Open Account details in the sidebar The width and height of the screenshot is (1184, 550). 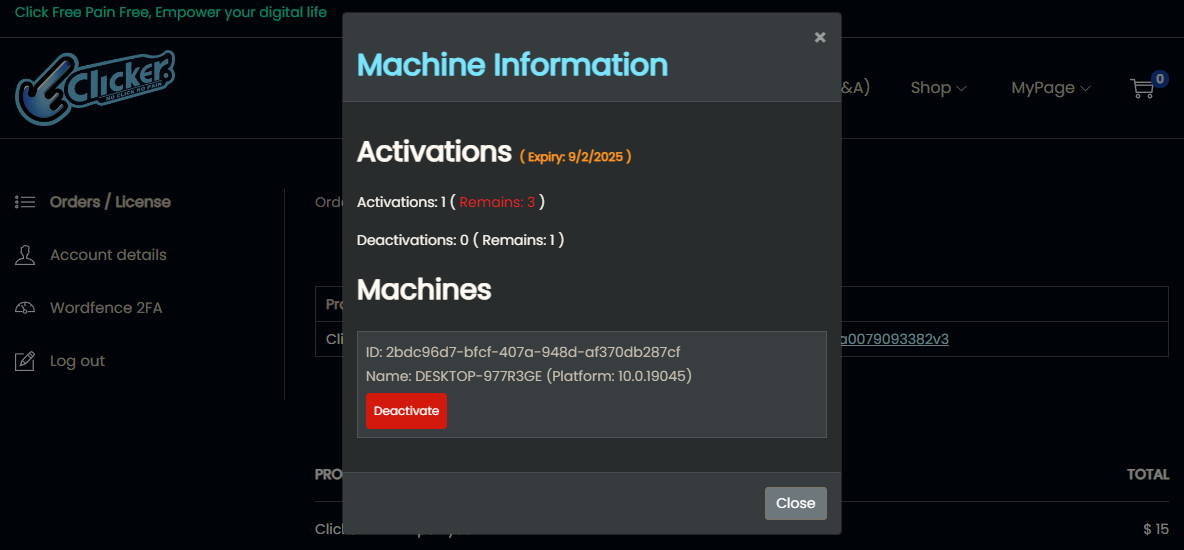108,255
